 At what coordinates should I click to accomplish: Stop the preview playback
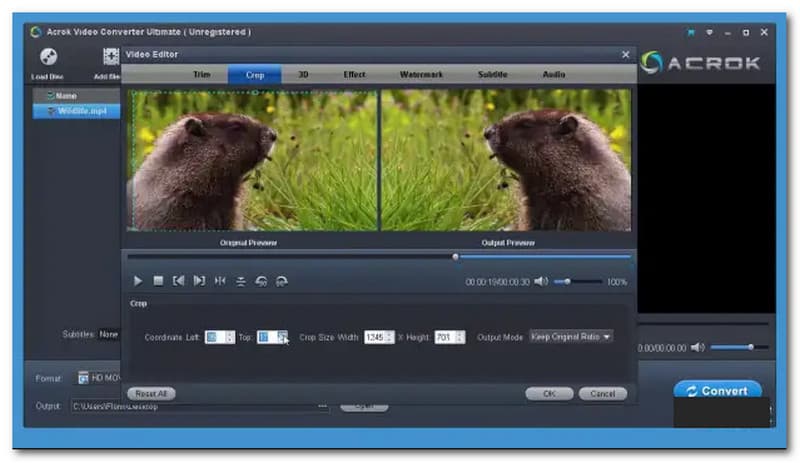pyautogui.click(x=158, y=281)
